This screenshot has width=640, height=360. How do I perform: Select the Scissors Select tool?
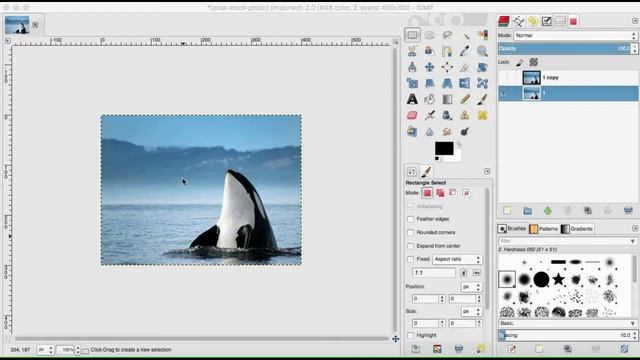point(412,51)
